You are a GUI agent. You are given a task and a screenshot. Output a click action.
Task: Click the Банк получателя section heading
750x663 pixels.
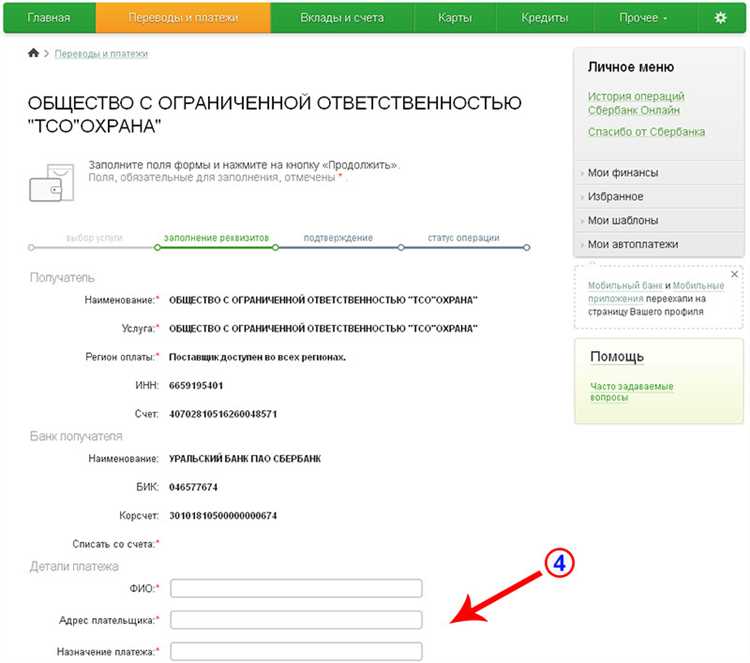(76, 436)
